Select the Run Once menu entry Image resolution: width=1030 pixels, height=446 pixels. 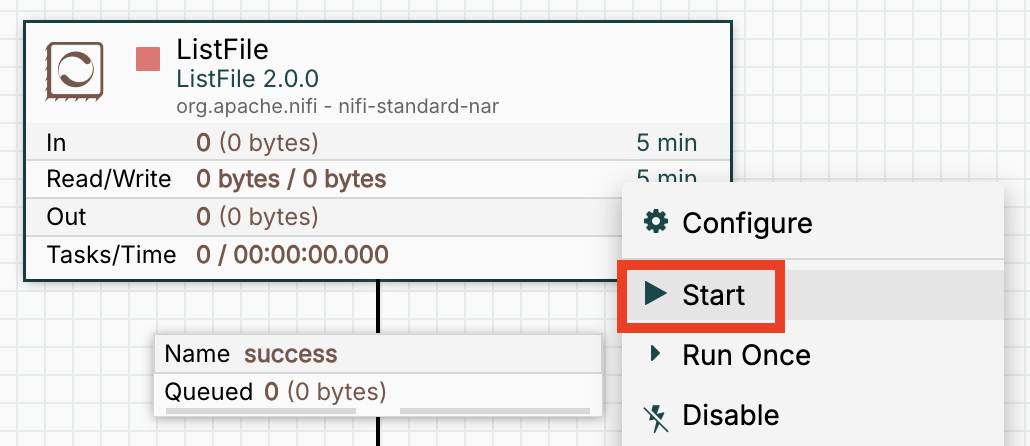click(746, 355)
